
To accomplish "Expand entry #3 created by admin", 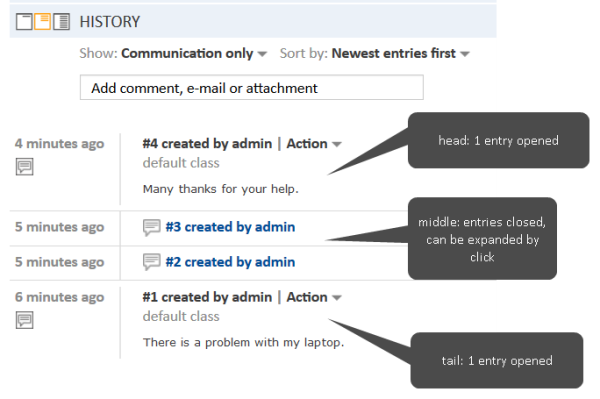I will coord(230,227).
